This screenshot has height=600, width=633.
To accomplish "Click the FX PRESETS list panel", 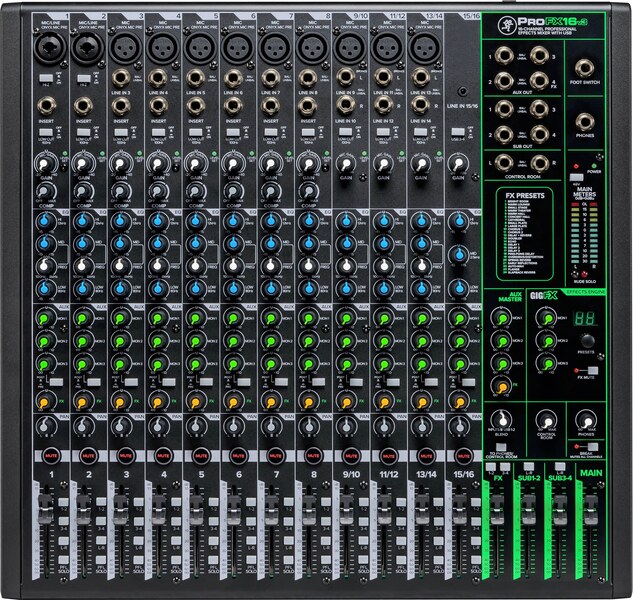I will (x=524, y=233).
